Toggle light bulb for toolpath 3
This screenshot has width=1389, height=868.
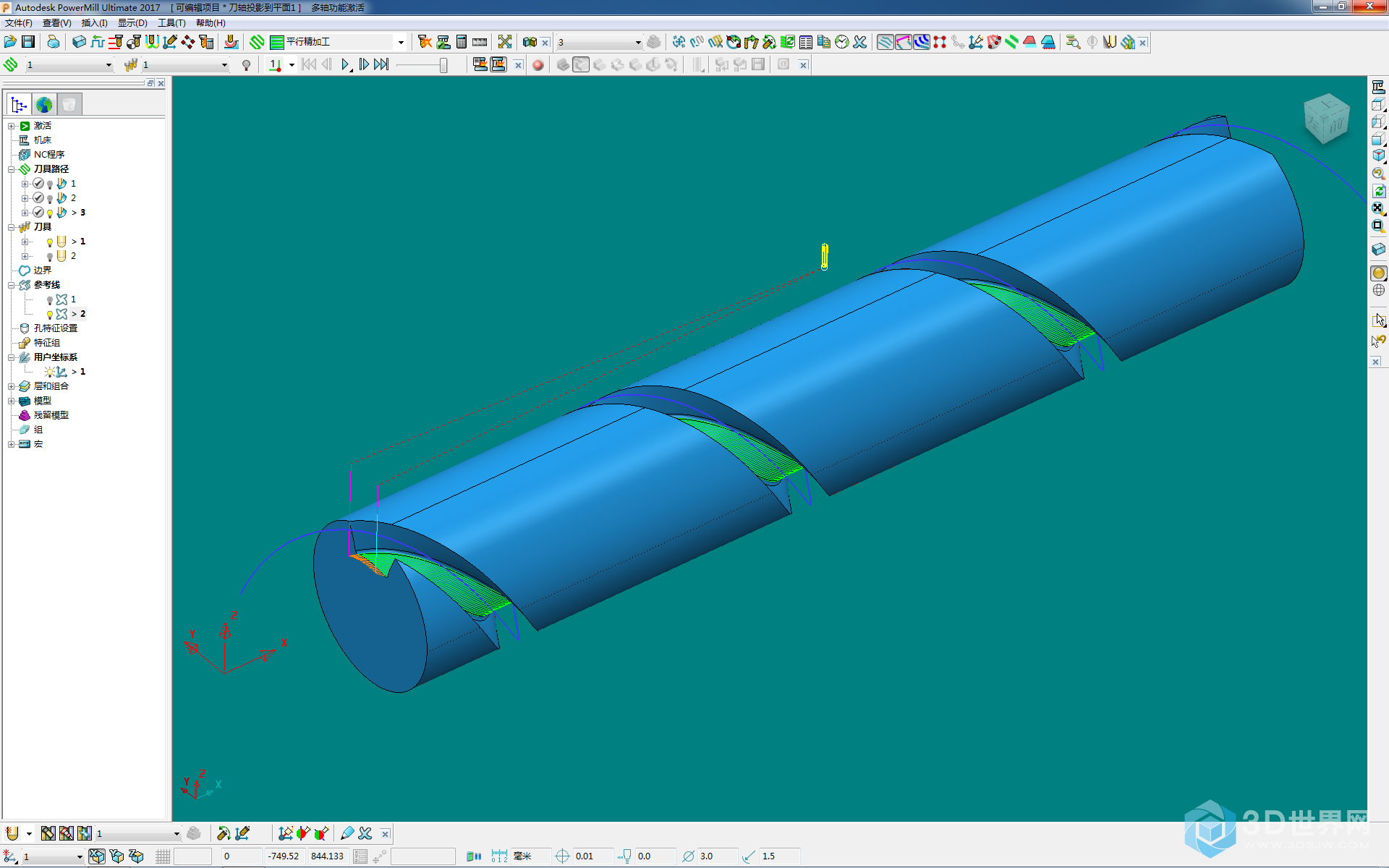pos(50,213)
